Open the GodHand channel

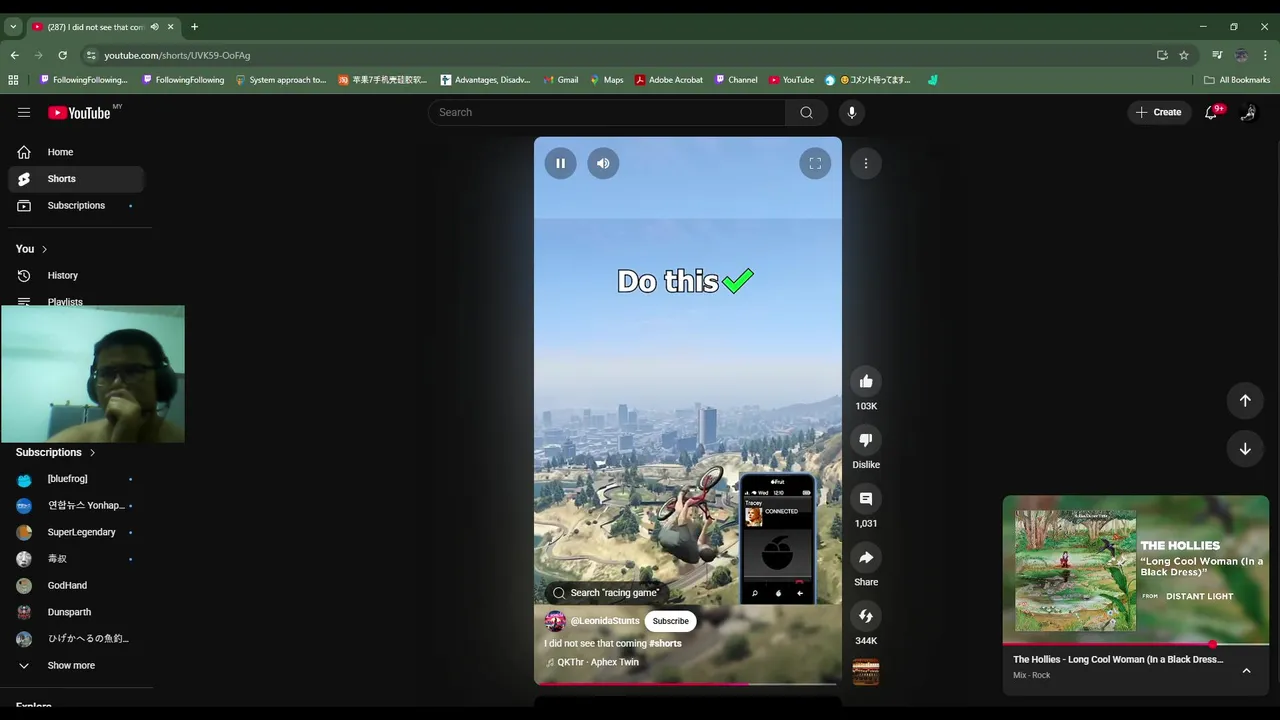[76, 585]
